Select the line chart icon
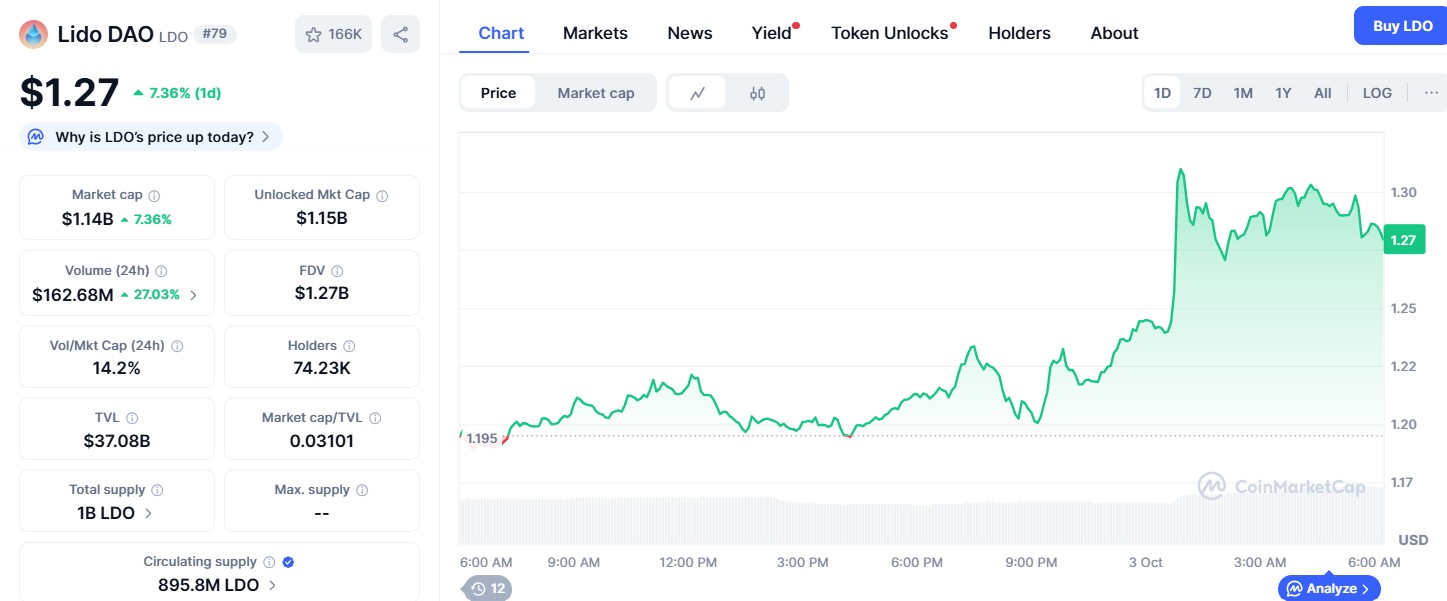The height and width of the screenshot is (601, 1447). [x=697, y=93]
